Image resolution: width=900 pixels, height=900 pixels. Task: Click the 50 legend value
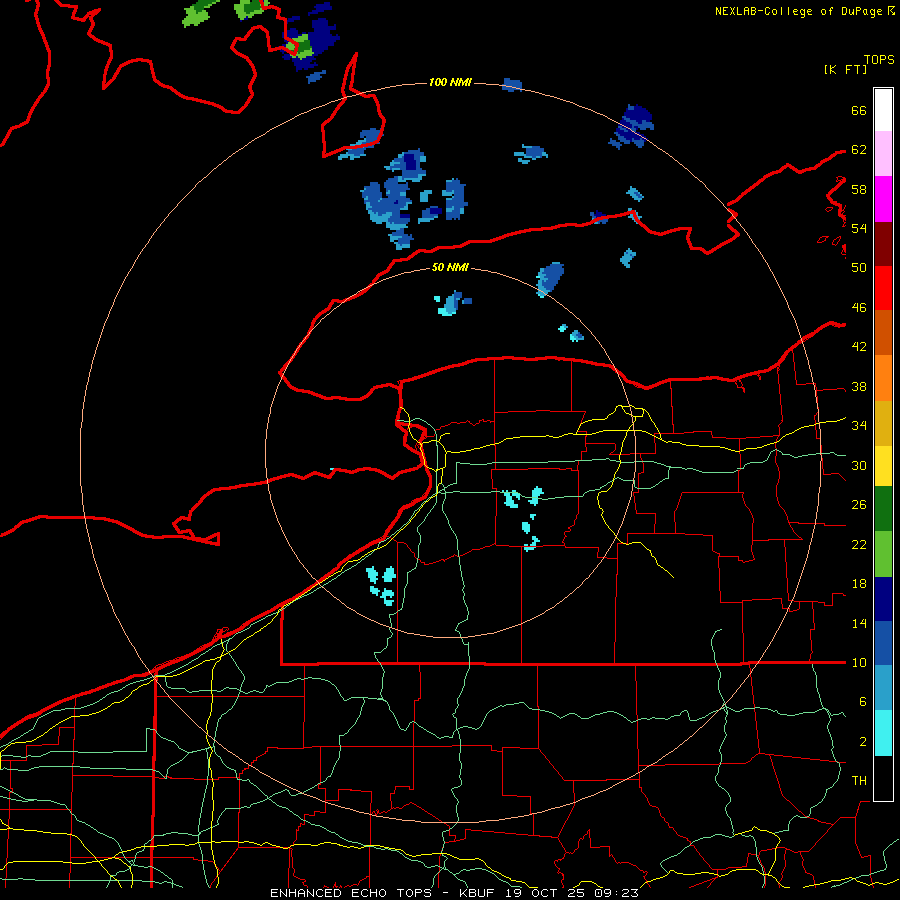tap(859, 268)
